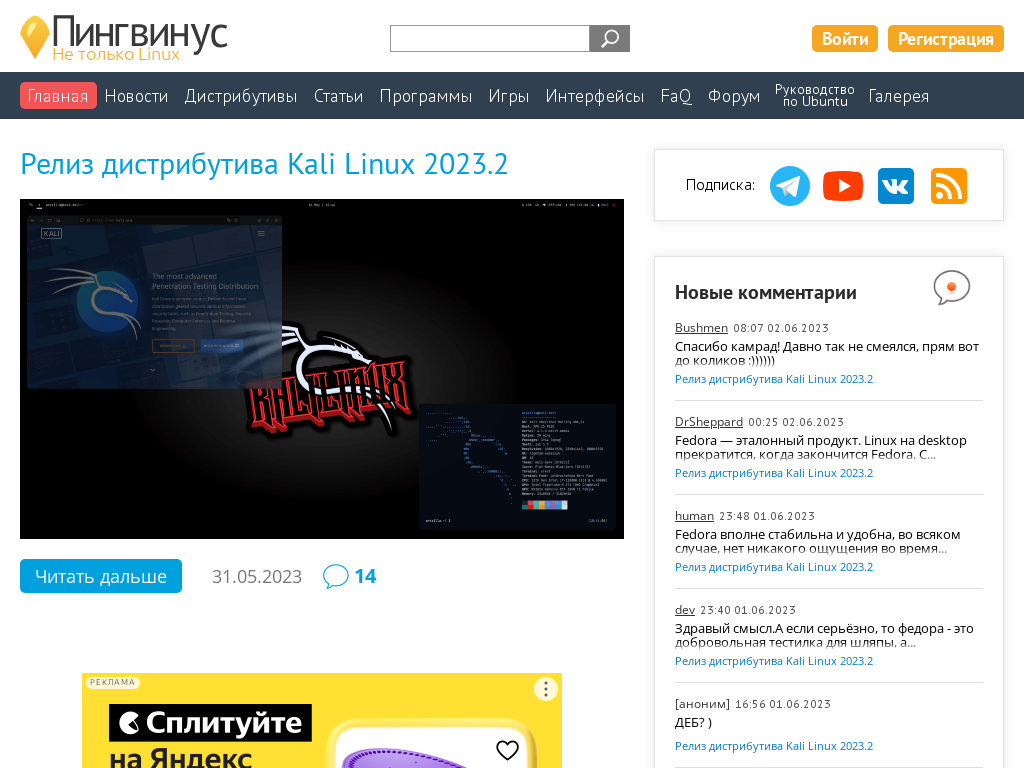Image resolution: width=1024 pixels, height=768 pixels.
Task: Open the DrSheppard user profile link
Action: click(709, 422)
